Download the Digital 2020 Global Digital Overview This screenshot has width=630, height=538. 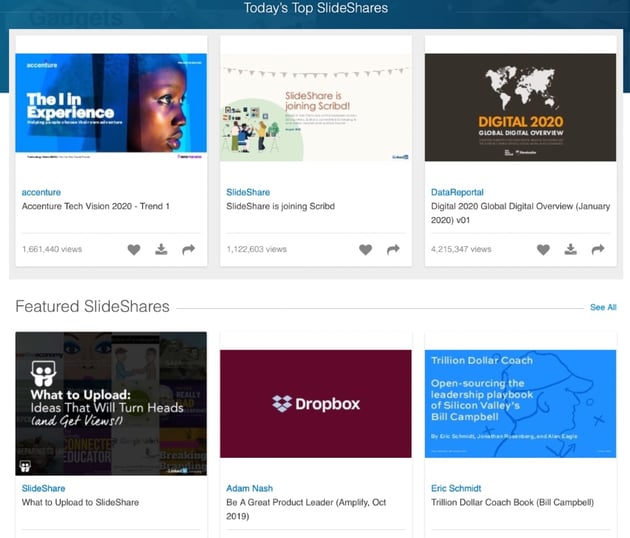[x=570, y=249]
